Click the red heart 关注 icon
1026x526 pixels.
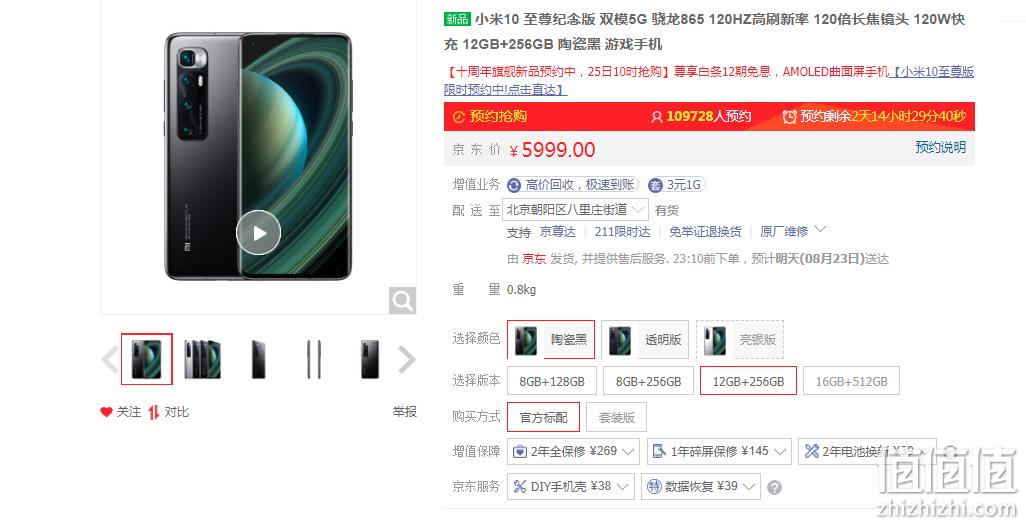pos(107,412)
